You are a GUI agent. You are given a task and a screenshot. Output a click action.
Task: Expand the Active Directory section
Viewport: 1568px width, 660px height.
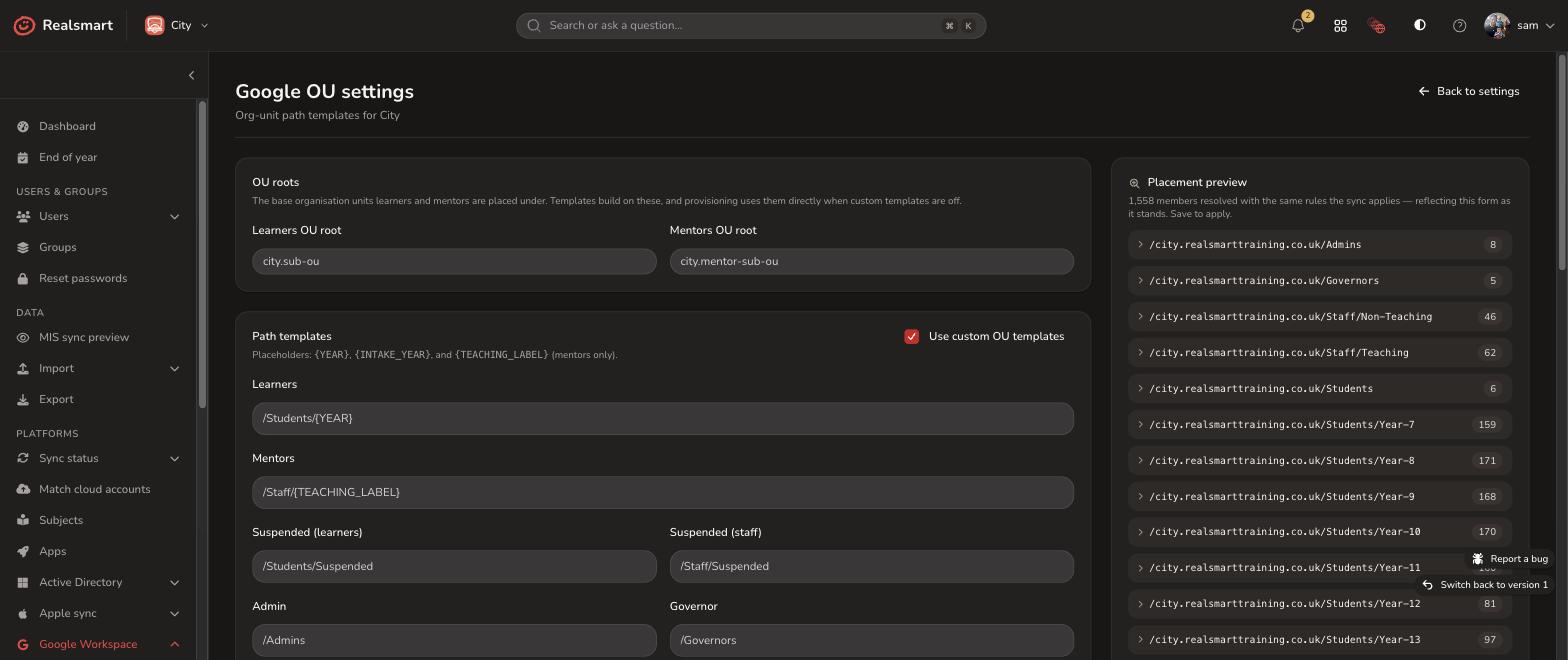pyautogui.click(x=174, y=582)
